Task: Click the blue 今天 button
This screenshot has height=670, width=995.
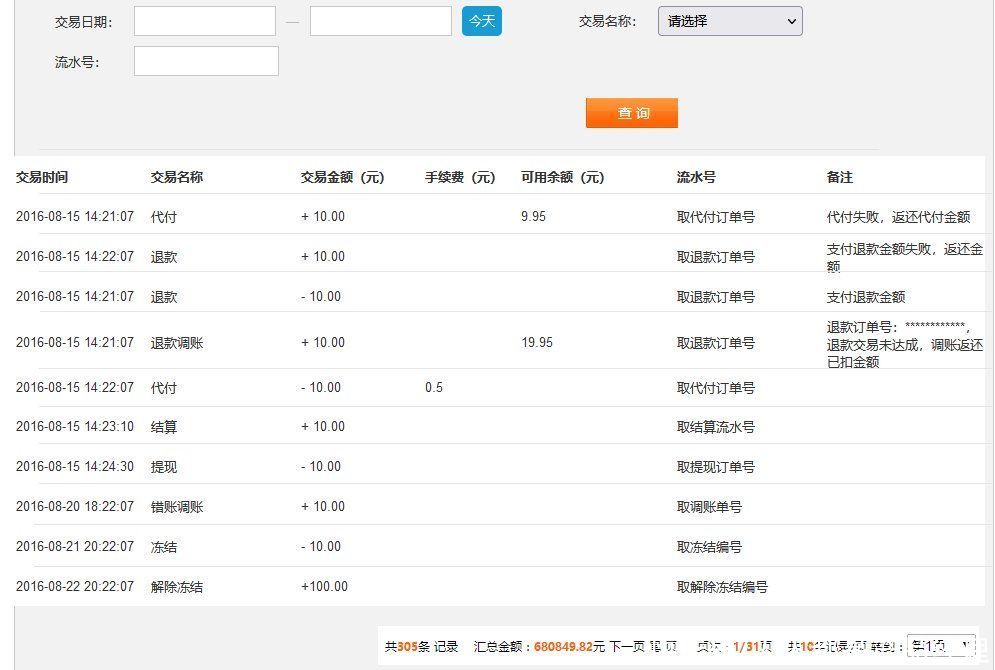Action: pyautogui.click(x=482, y=21)
